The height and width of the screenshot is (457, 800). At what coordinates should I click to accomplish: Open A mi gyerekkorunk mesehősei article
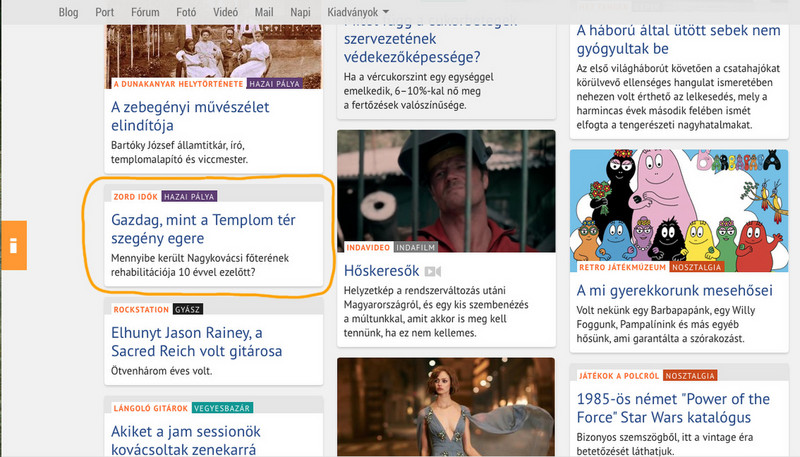(x=674, y=291)
